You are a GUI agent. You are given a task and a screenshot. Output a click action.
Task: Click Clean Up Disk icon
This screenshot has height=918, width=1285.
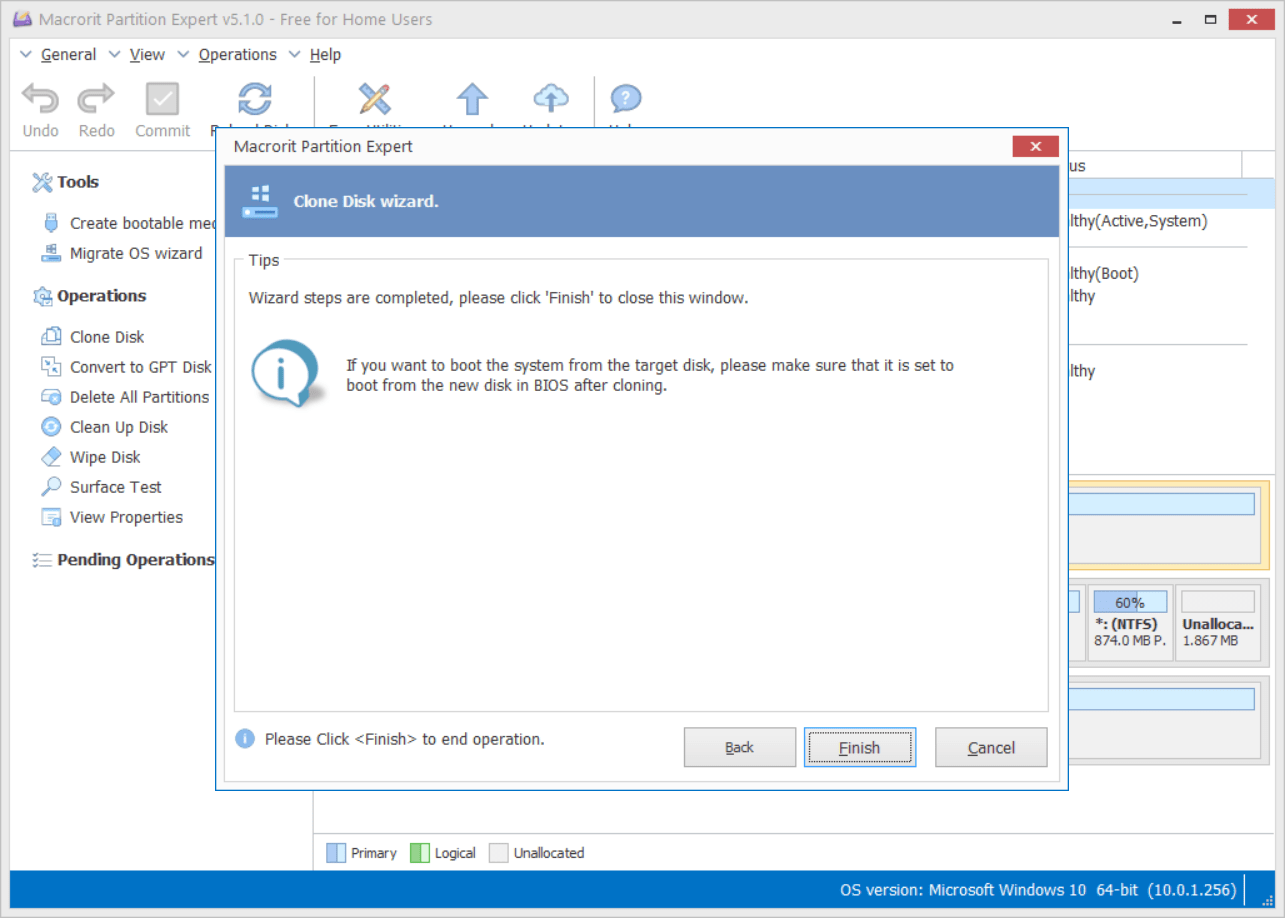(x=51, y=427)
